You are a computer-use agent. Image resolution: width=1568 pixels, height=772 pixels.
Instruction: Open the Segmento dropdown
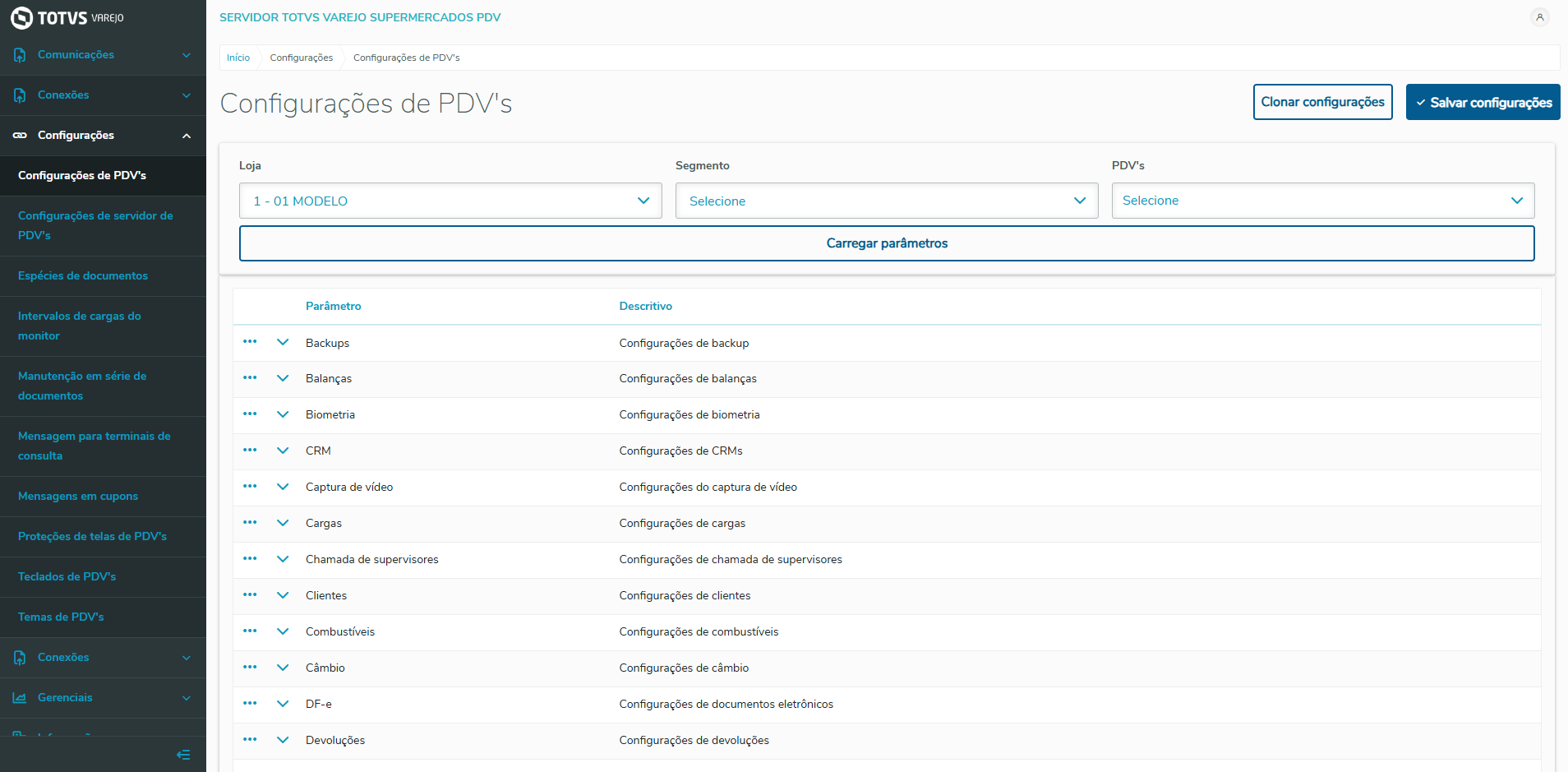(x=887, y=201)
